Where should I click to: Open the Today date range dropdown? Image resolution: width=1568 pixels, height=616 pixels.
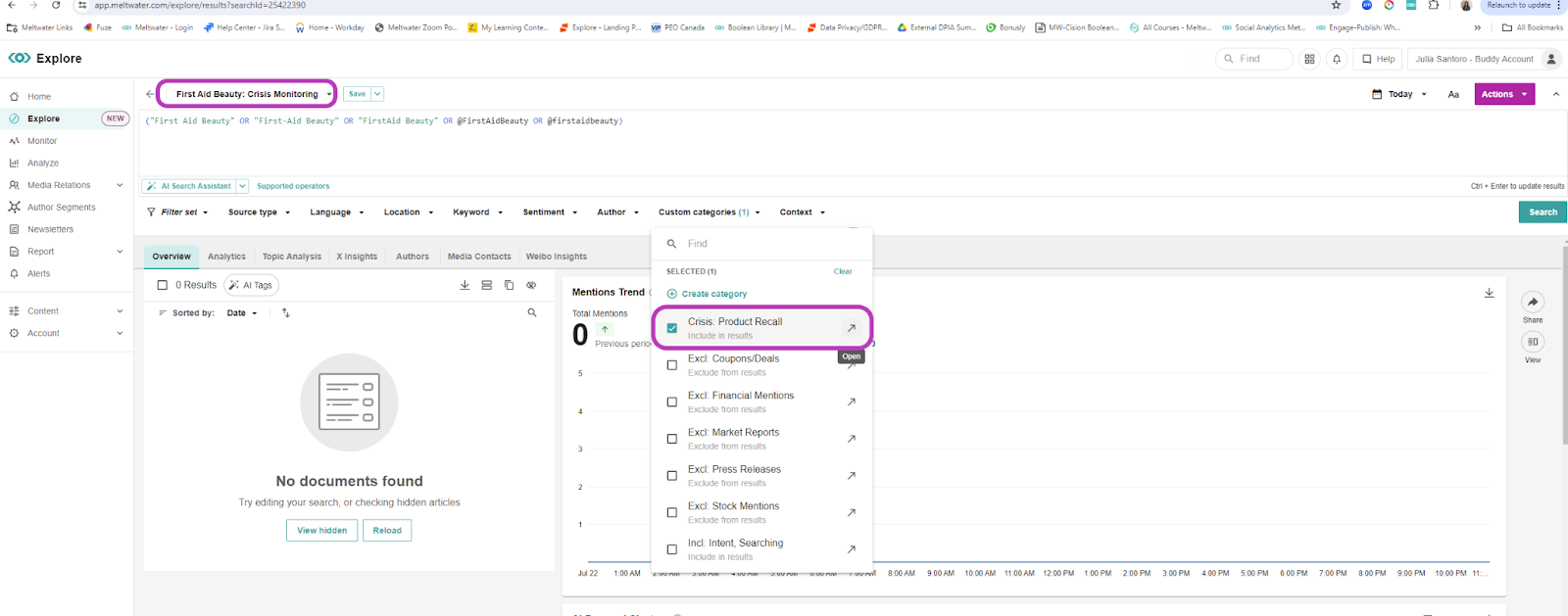click(1399, 94)
